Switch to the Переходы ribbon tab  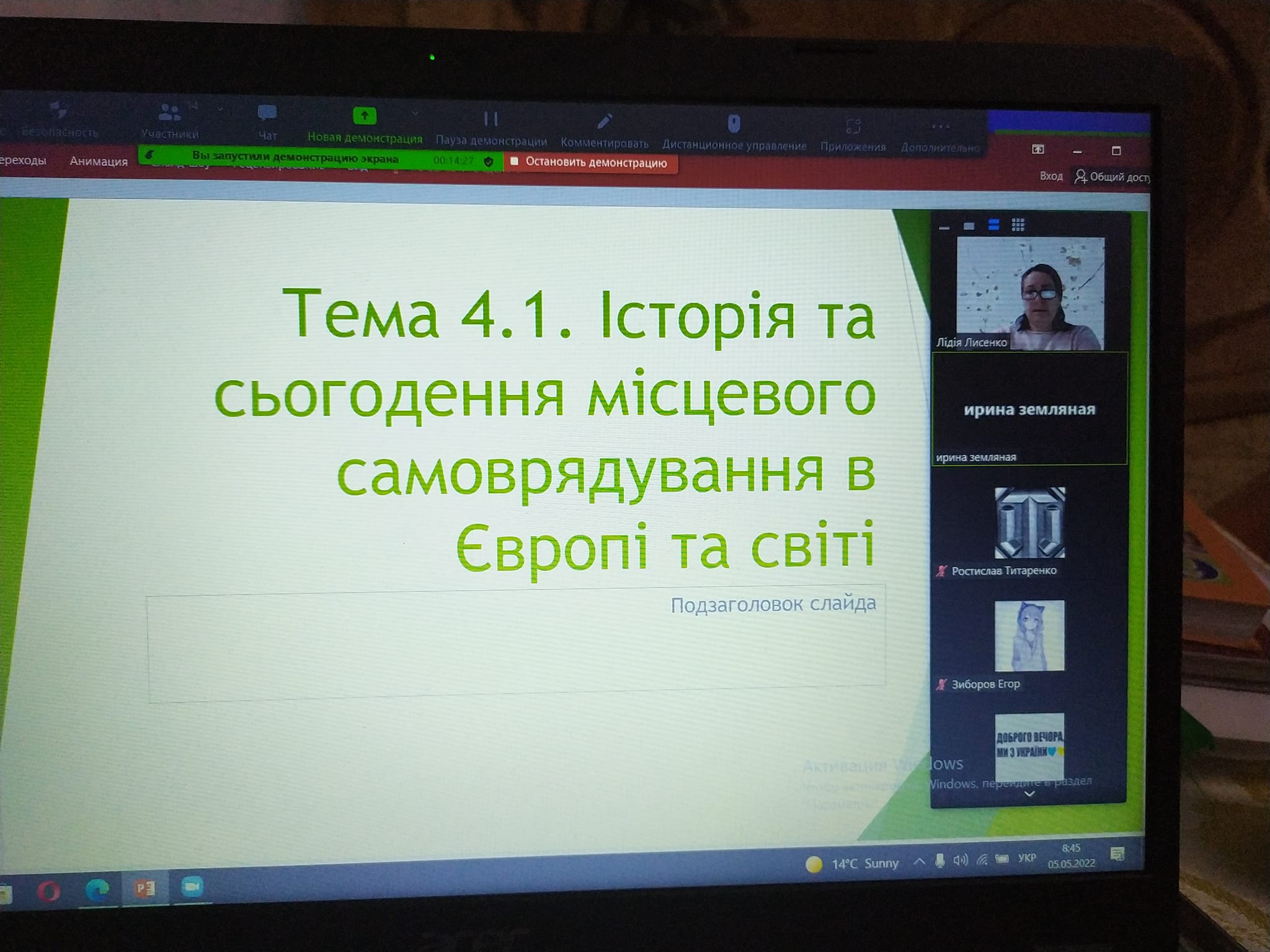[23, 161]
